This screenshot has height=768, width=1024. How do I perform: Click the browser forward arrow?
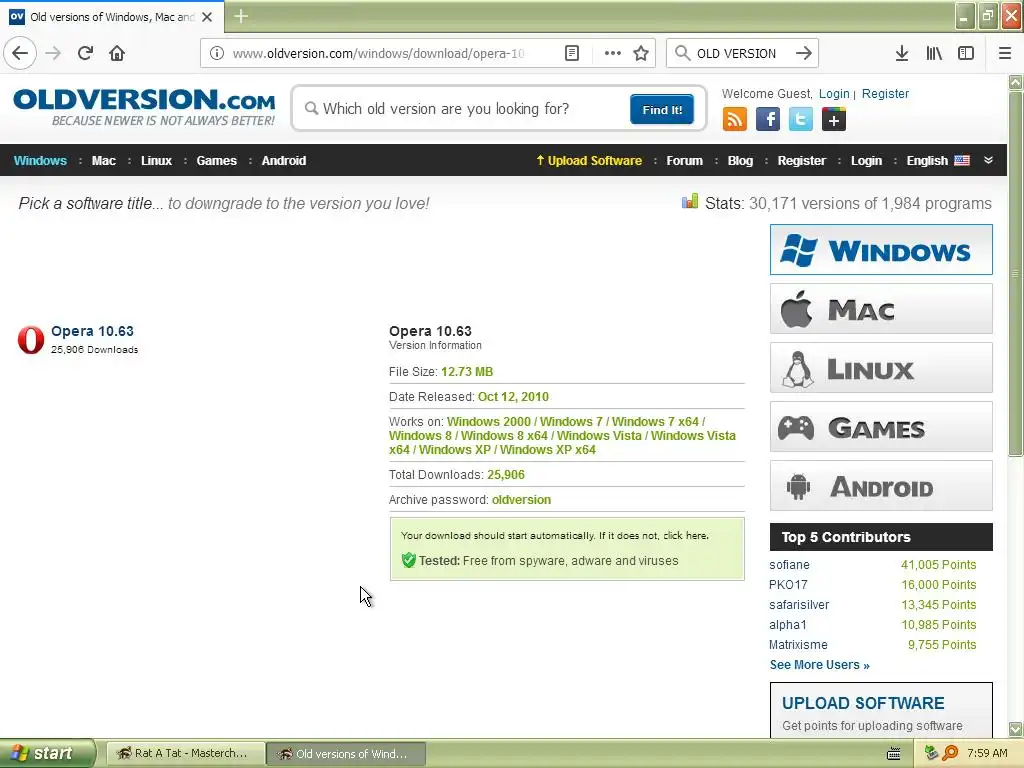tap(54, 53)
